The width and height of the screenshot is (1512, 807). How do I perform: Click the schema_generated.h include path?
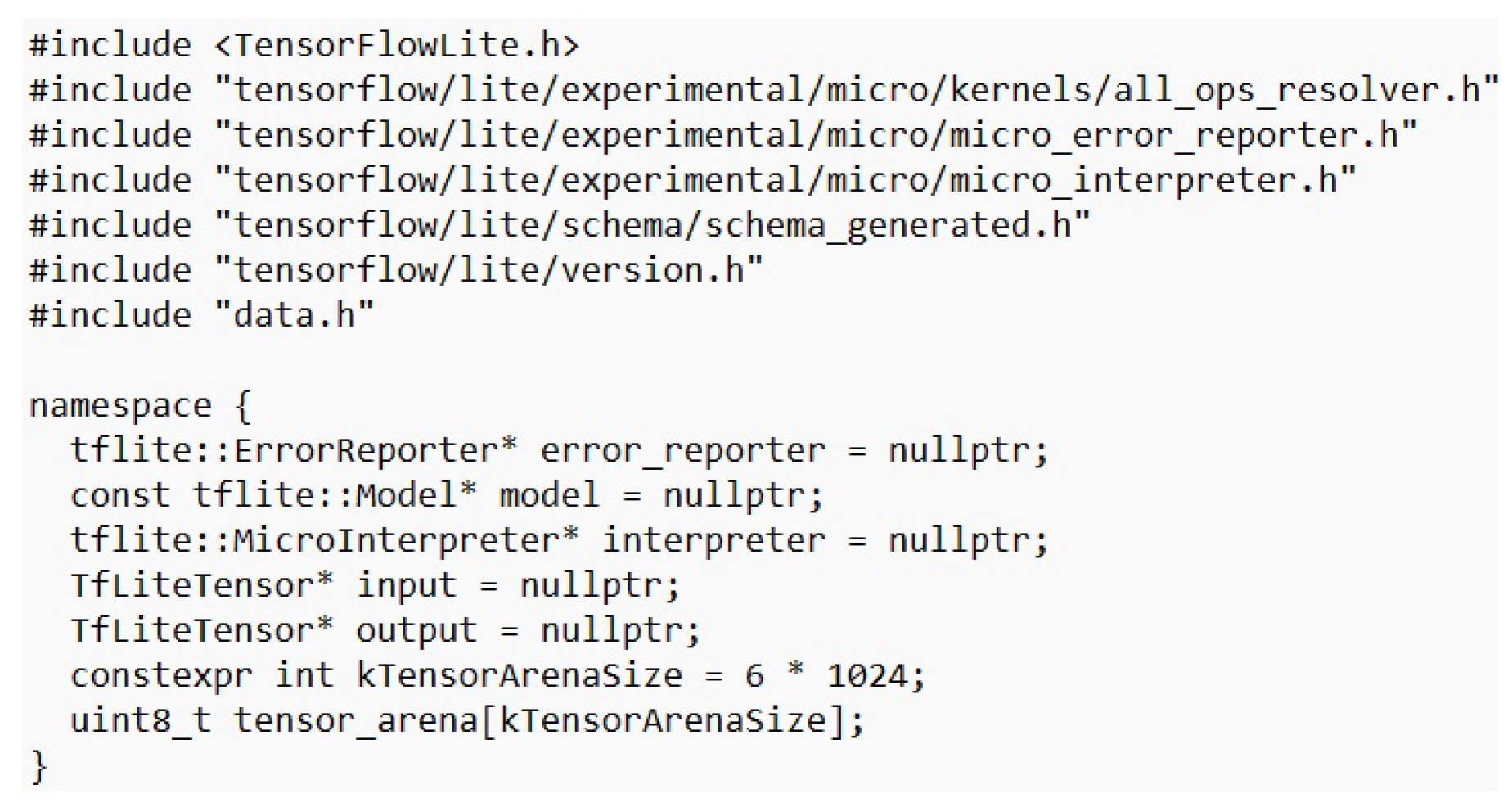(x=651, y=225)
